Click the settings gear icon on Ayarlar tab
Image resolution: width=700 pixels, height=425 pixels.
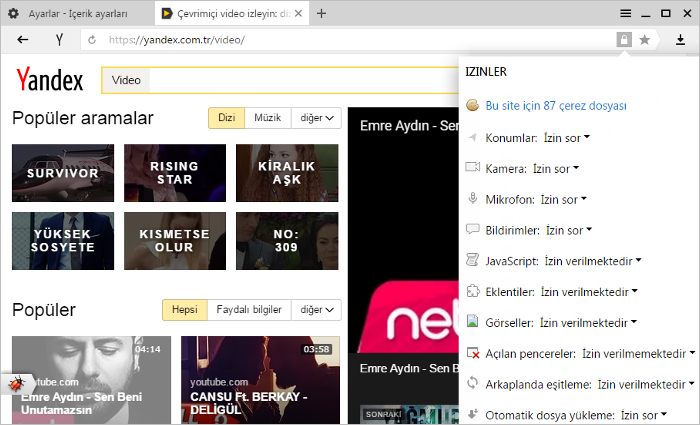point(13,13)
